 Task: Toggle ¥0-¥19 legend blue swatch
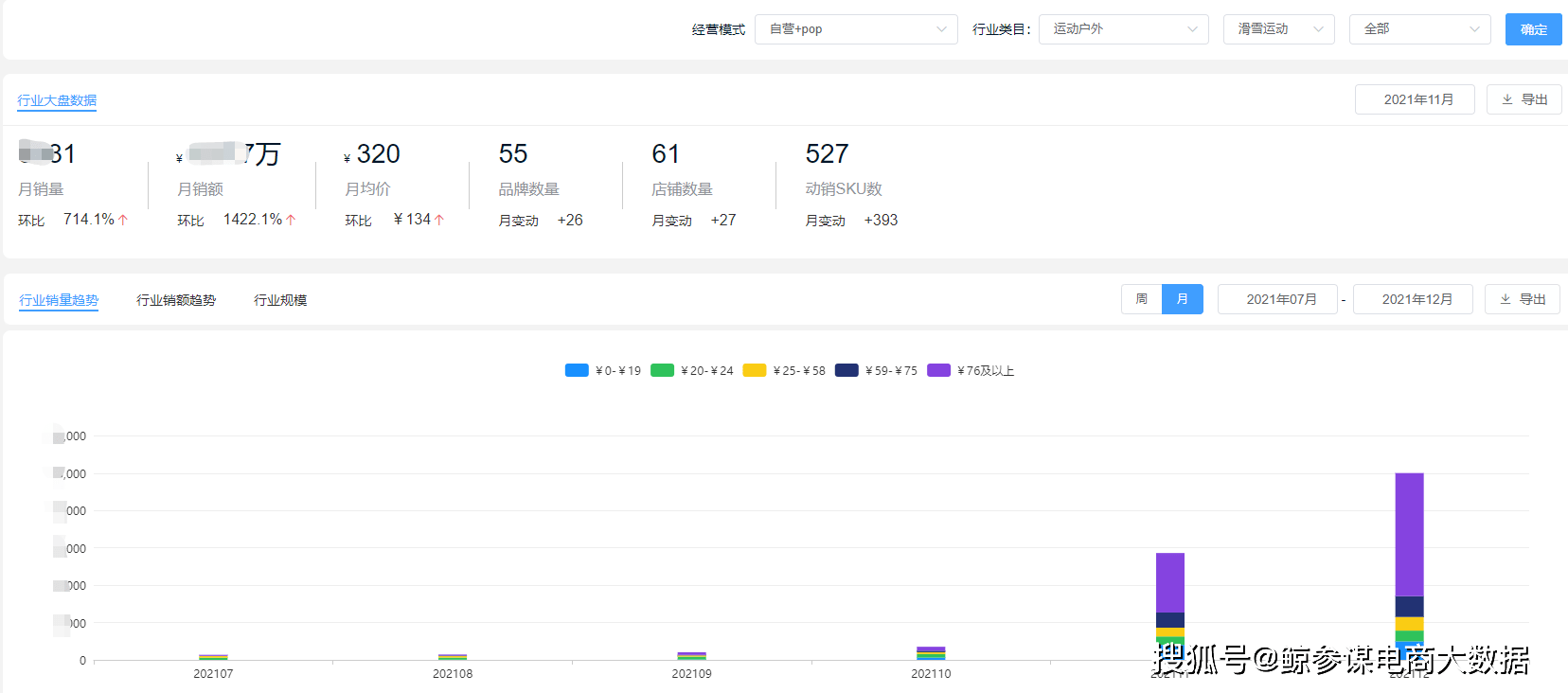(x=577, y=370)
